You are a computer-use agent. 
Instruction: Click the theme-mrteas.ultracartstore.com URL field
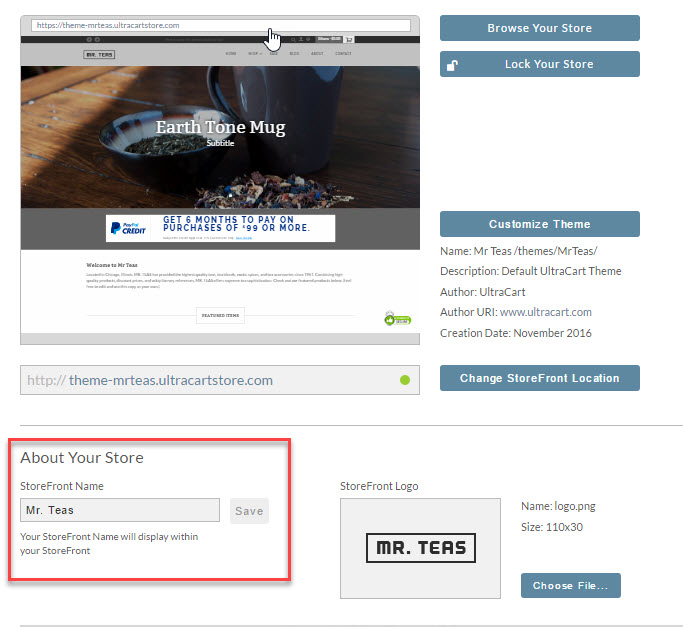[x=220, y=380]
